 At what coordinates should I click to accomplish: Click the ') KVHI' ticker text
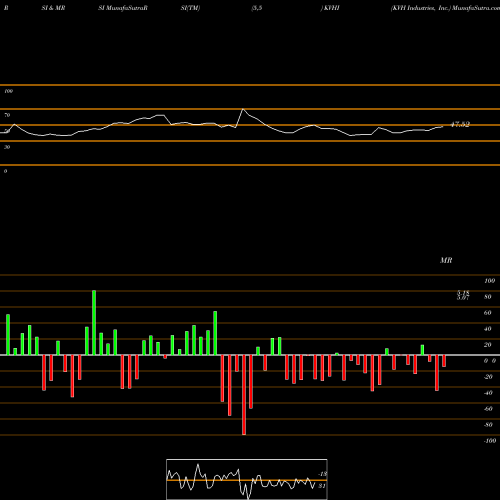[330, 8]
